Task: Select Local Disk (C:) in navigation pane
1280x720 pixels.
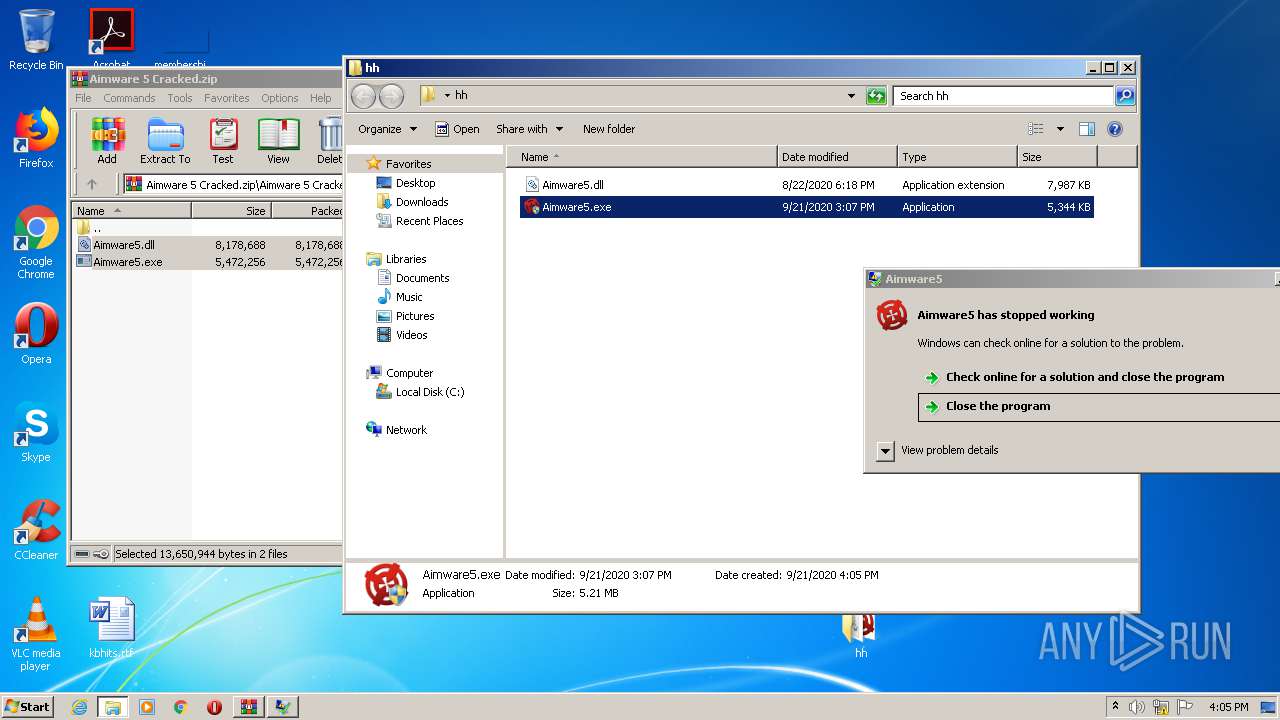Action: click(430, 392)
